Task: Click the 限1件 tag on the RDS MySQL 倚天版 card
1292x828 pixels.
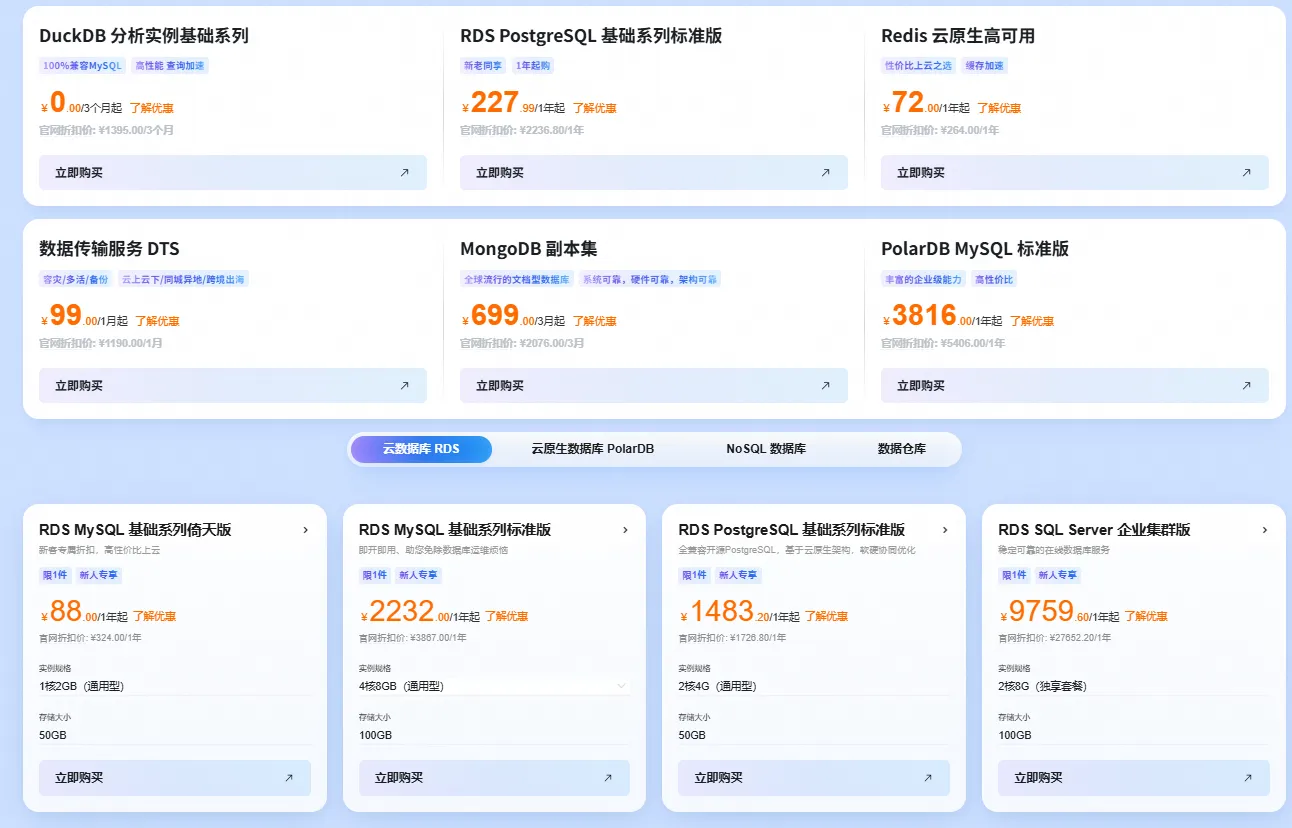Action: coord(54,575)
